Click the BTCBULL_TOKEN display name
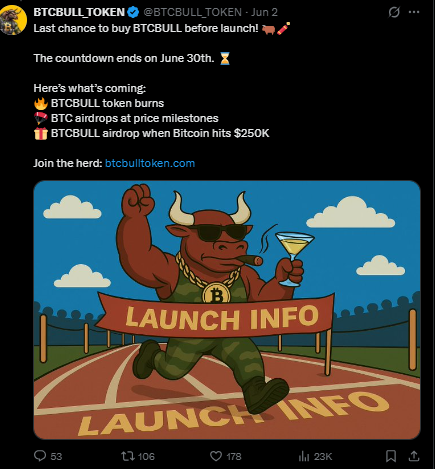This screenshot has width=435, height=469. [79, 12]
